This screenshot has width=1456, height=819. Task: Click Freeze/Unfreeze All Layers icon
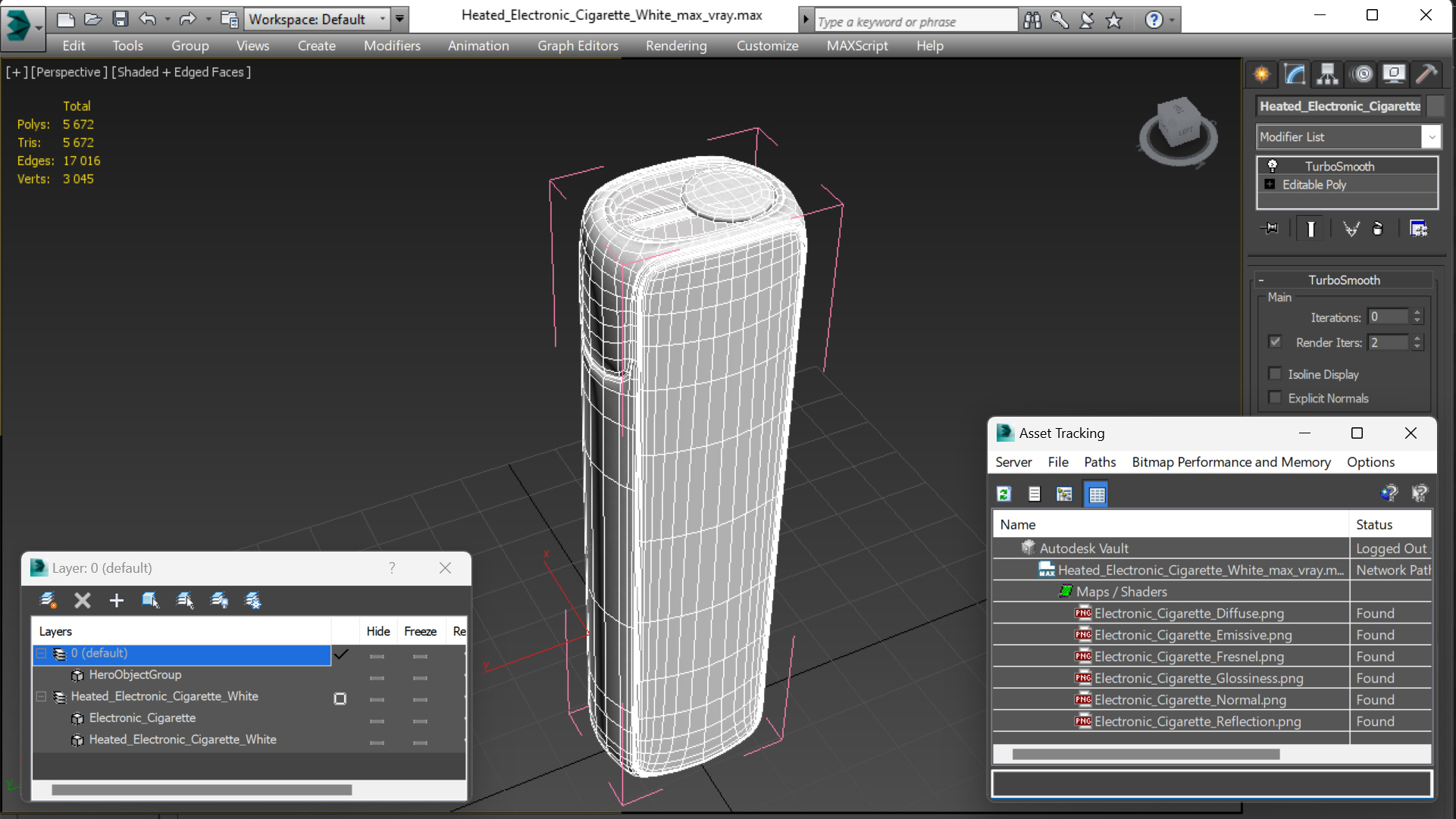253,601
